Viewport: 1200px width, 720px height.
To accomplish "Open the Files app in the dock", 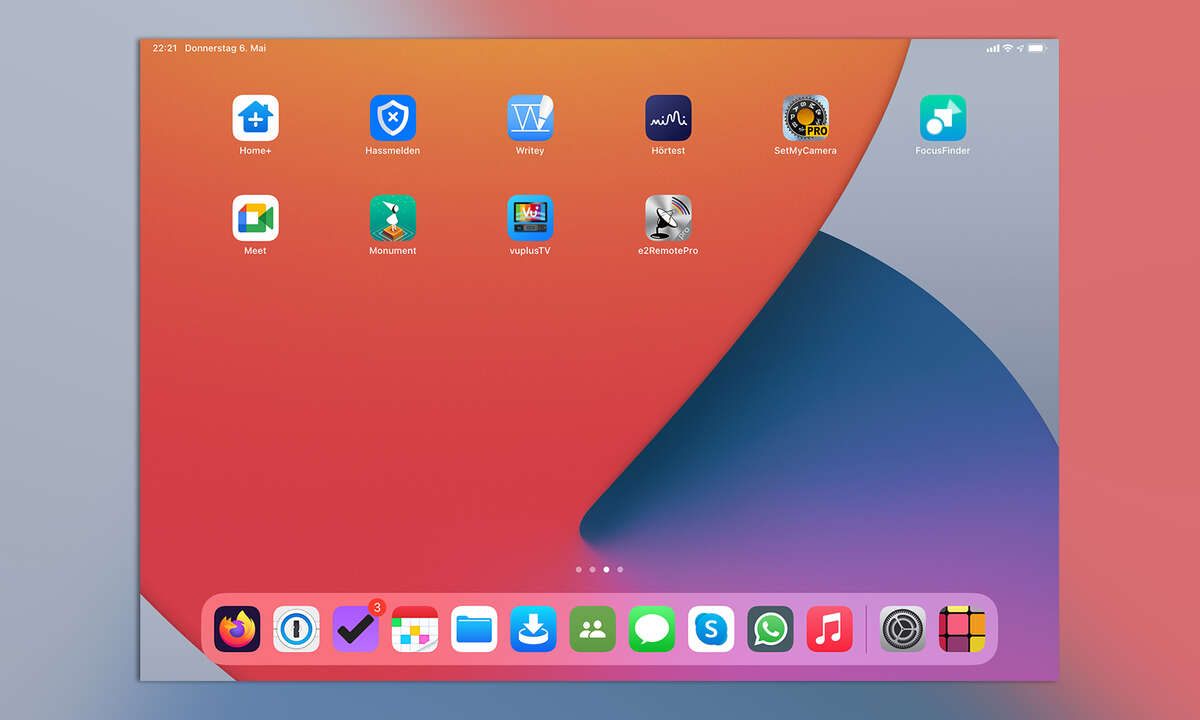I will [x=474, y=629].
